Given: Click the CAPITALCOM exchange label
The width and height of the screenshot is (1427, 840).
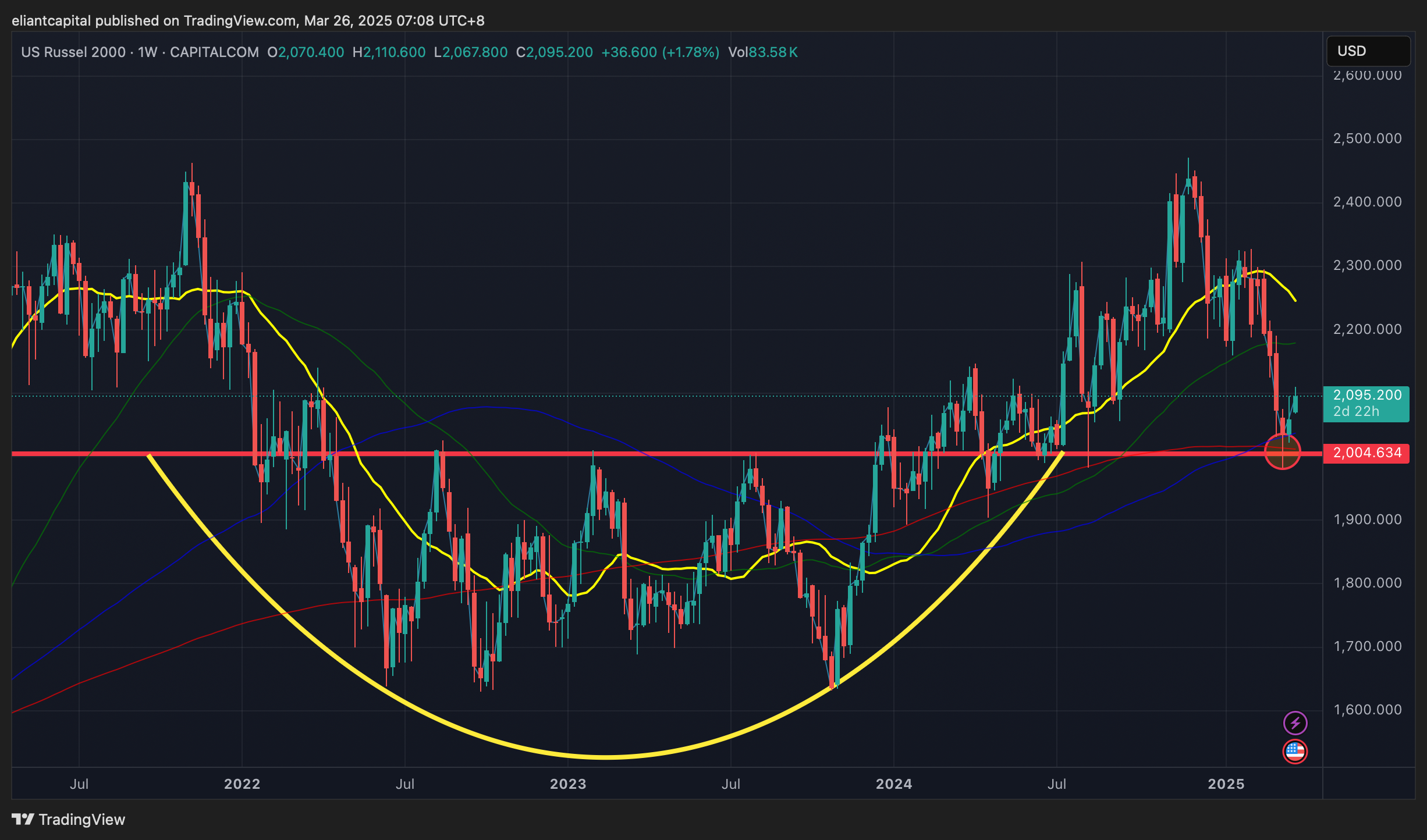Looking at the screenshot, I should [214, 52].
